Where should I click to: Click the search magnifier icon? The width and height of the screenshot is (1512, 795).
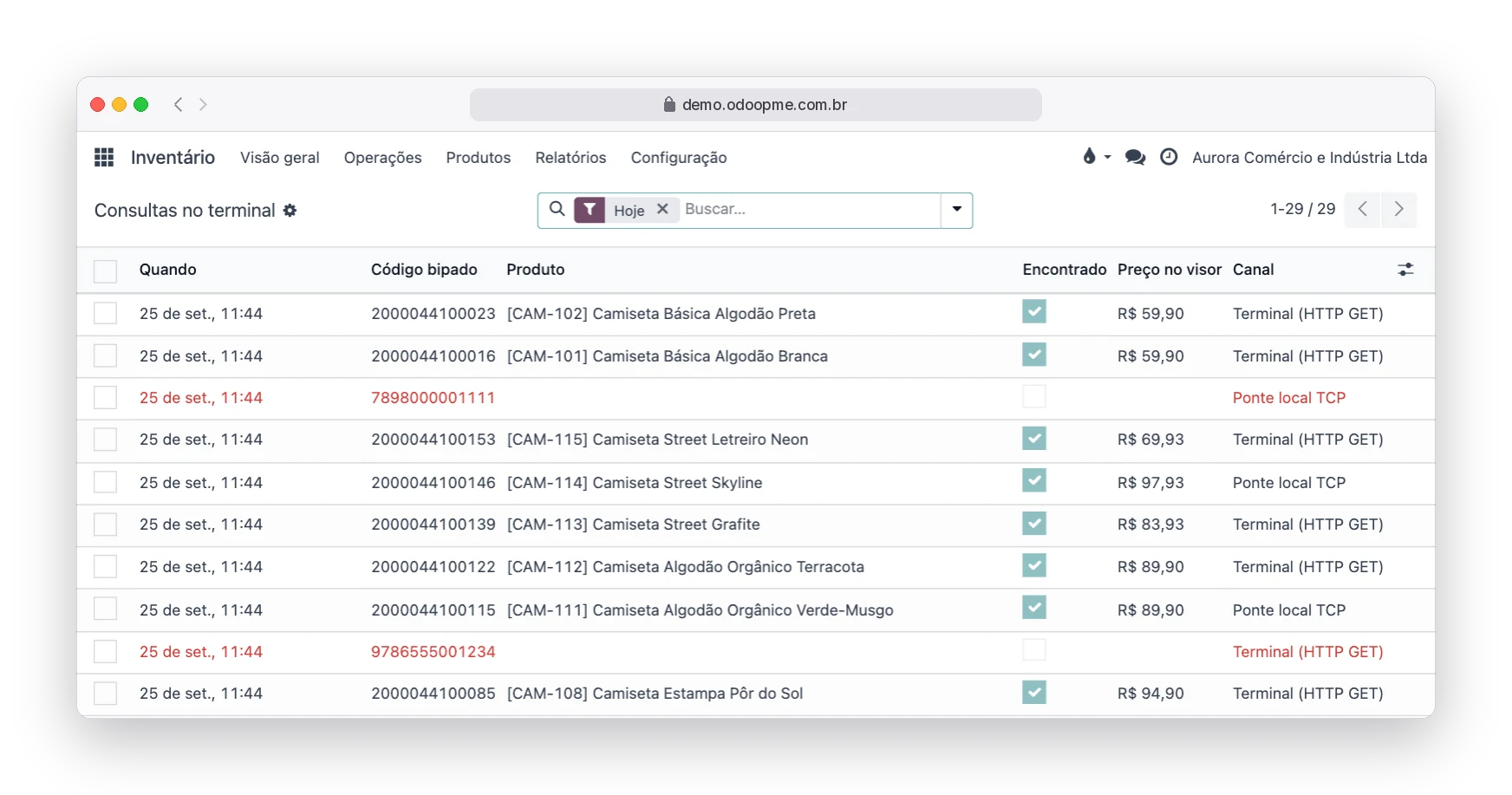click(557, 209)
